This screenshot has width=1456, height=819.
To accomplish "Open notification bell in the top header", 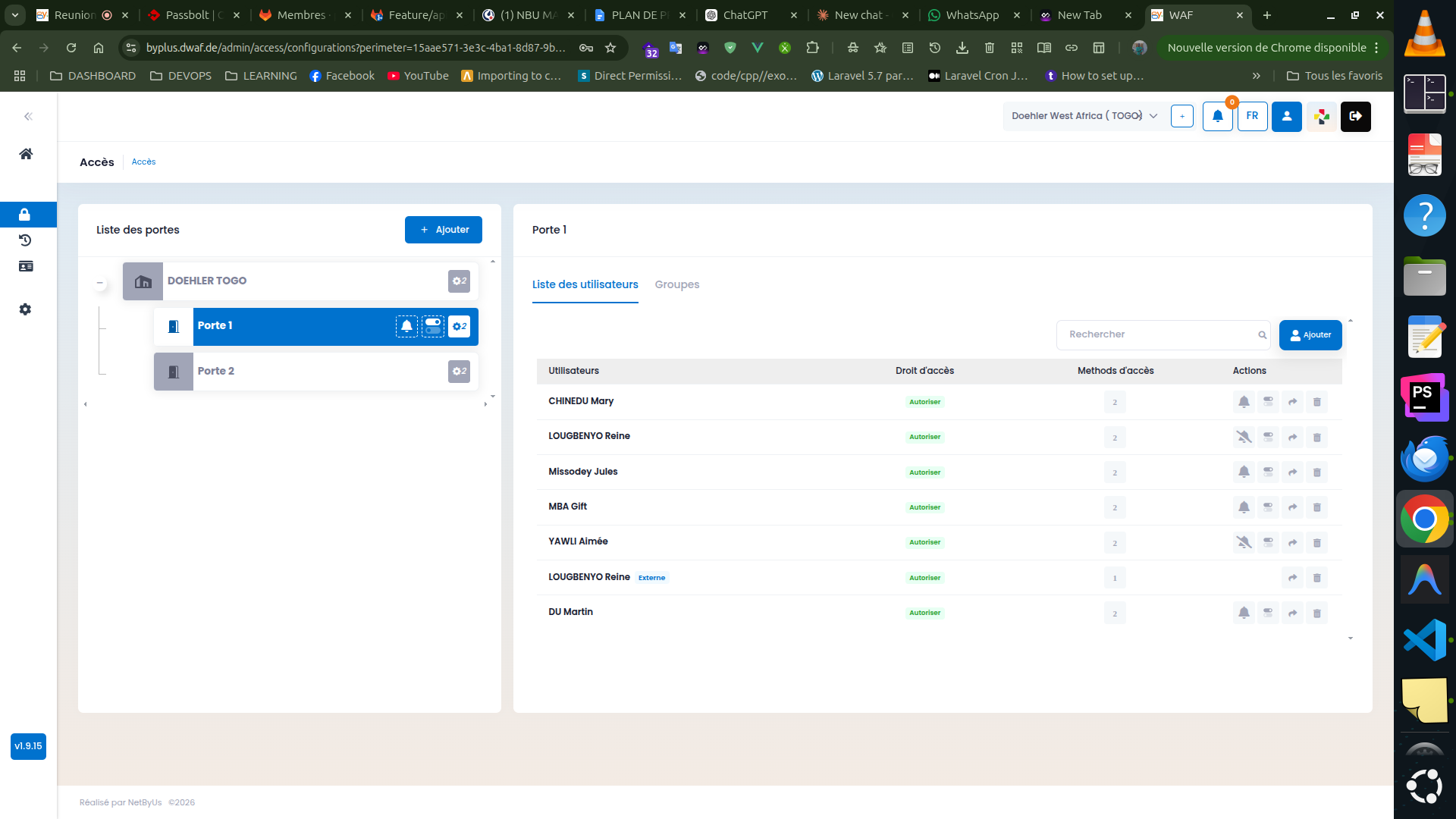I will point(1217,116).
